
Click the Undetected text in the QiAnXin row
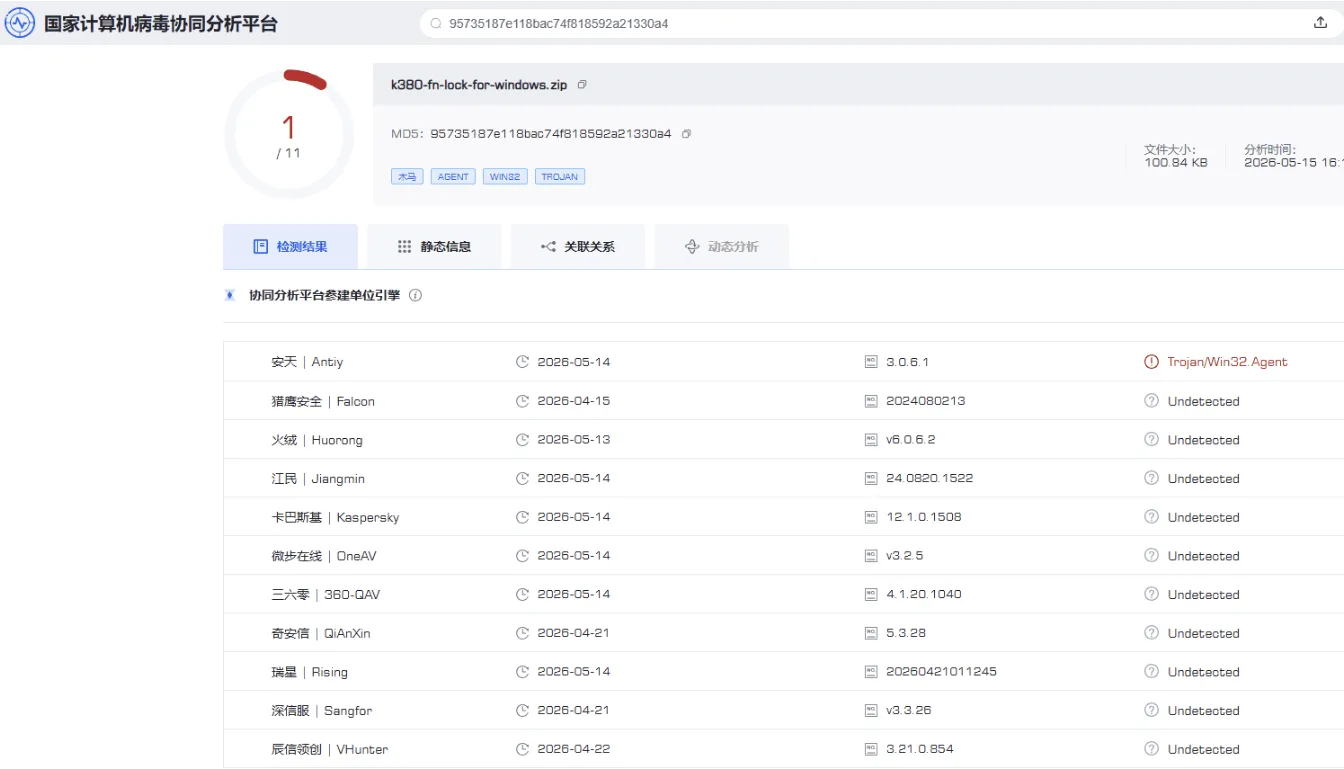1204,633
